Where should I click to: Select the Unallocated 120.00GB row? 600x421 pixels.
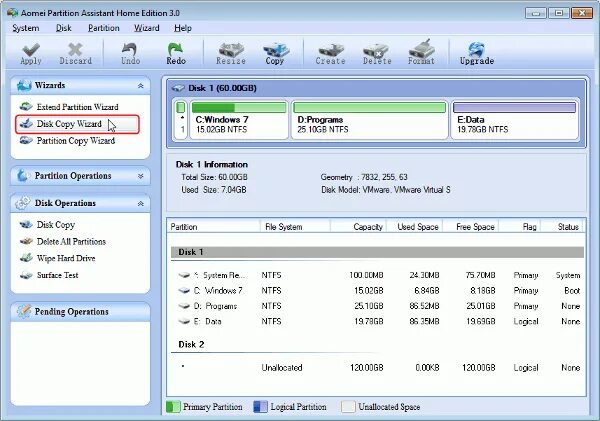pyautogui.click(x=379, y=367)
